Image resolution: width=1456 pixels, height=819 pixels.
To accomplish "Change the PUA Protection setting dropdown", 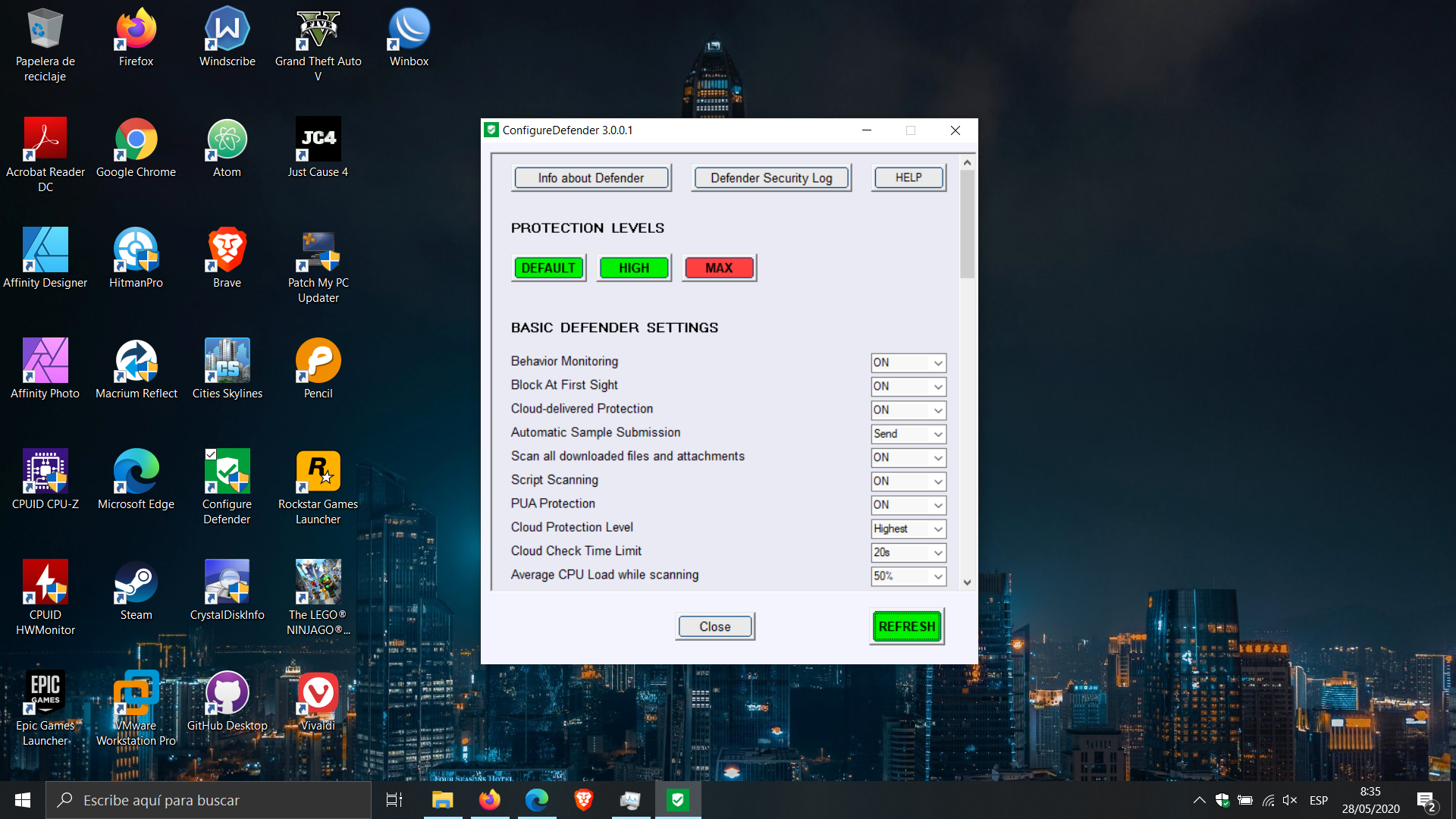I will tap(908, 505).
